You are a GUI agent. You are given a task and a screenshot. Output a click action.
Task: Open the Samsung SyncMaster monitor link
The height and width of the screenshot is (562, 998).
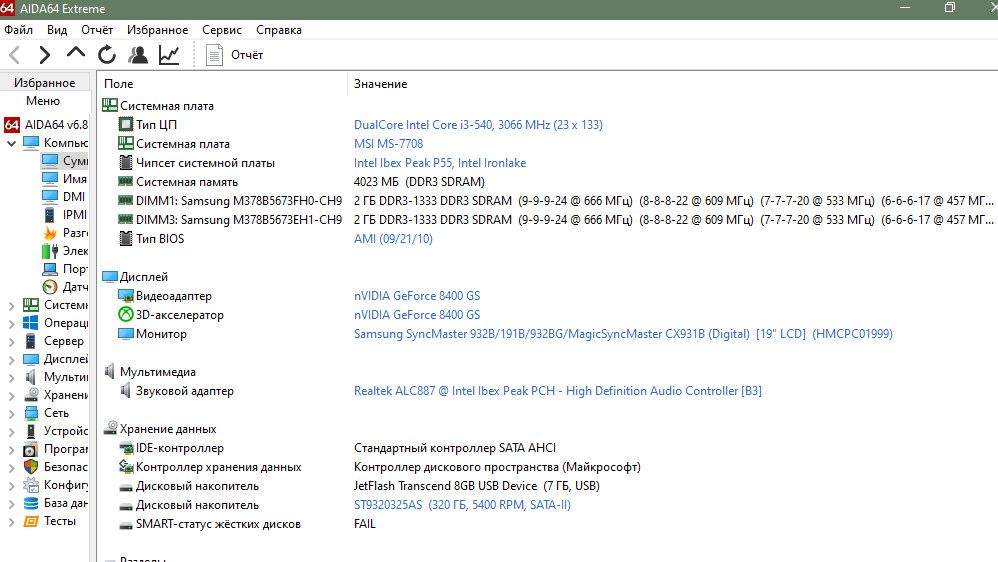pyautogui.click(x=623, y=334)
